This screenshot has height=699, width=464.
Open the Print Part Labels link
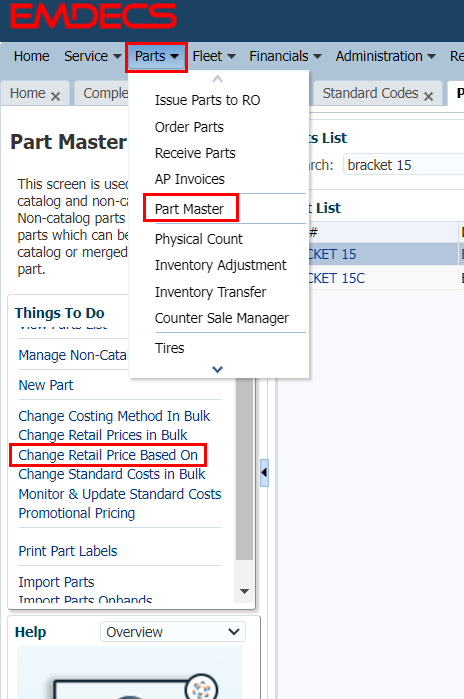point(68,551)
